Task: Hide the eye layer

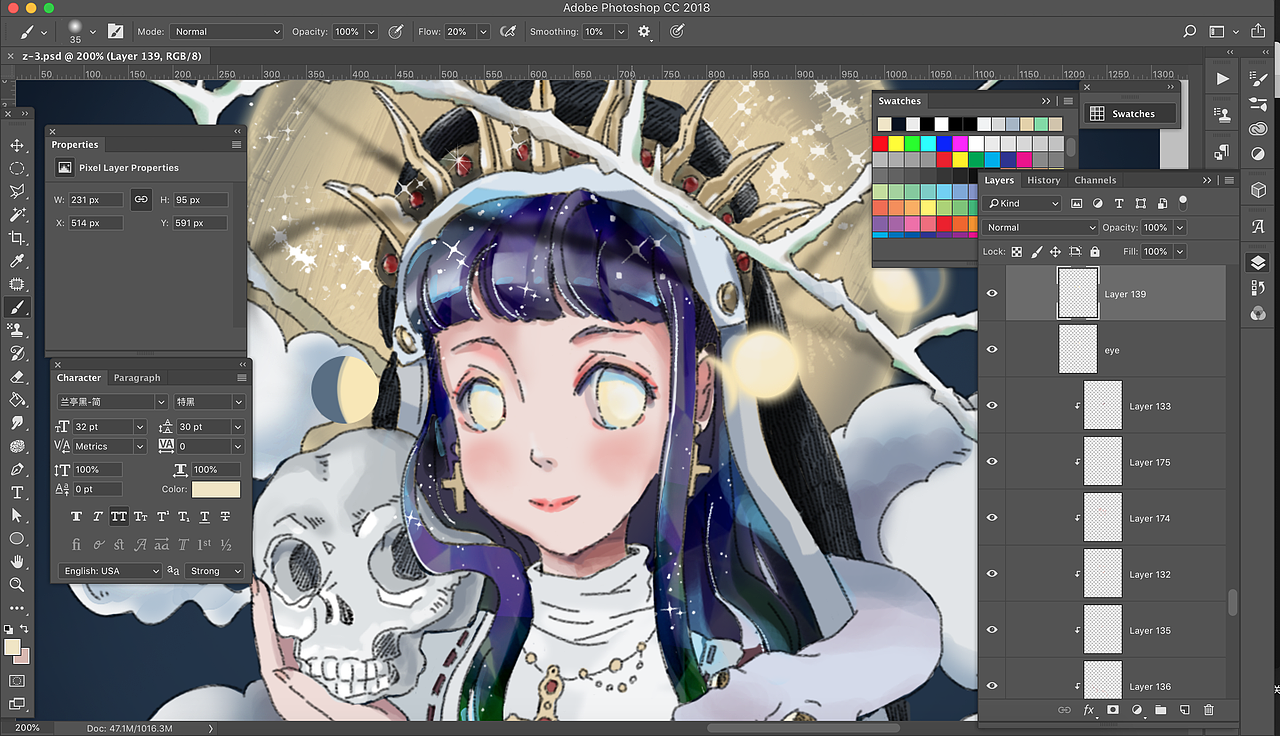Action: pos(992,349)
